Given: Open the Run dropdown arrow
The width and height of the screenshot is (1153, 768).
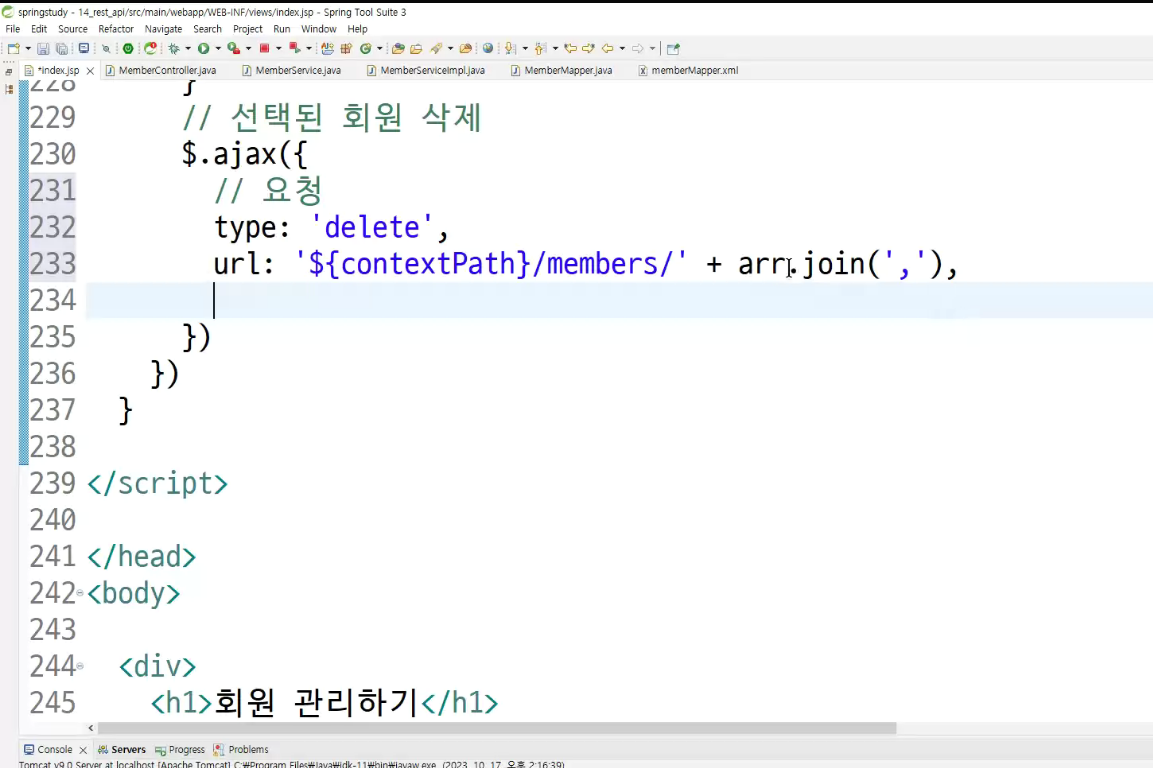Looking at the screenshot, I should click(218, 49).
